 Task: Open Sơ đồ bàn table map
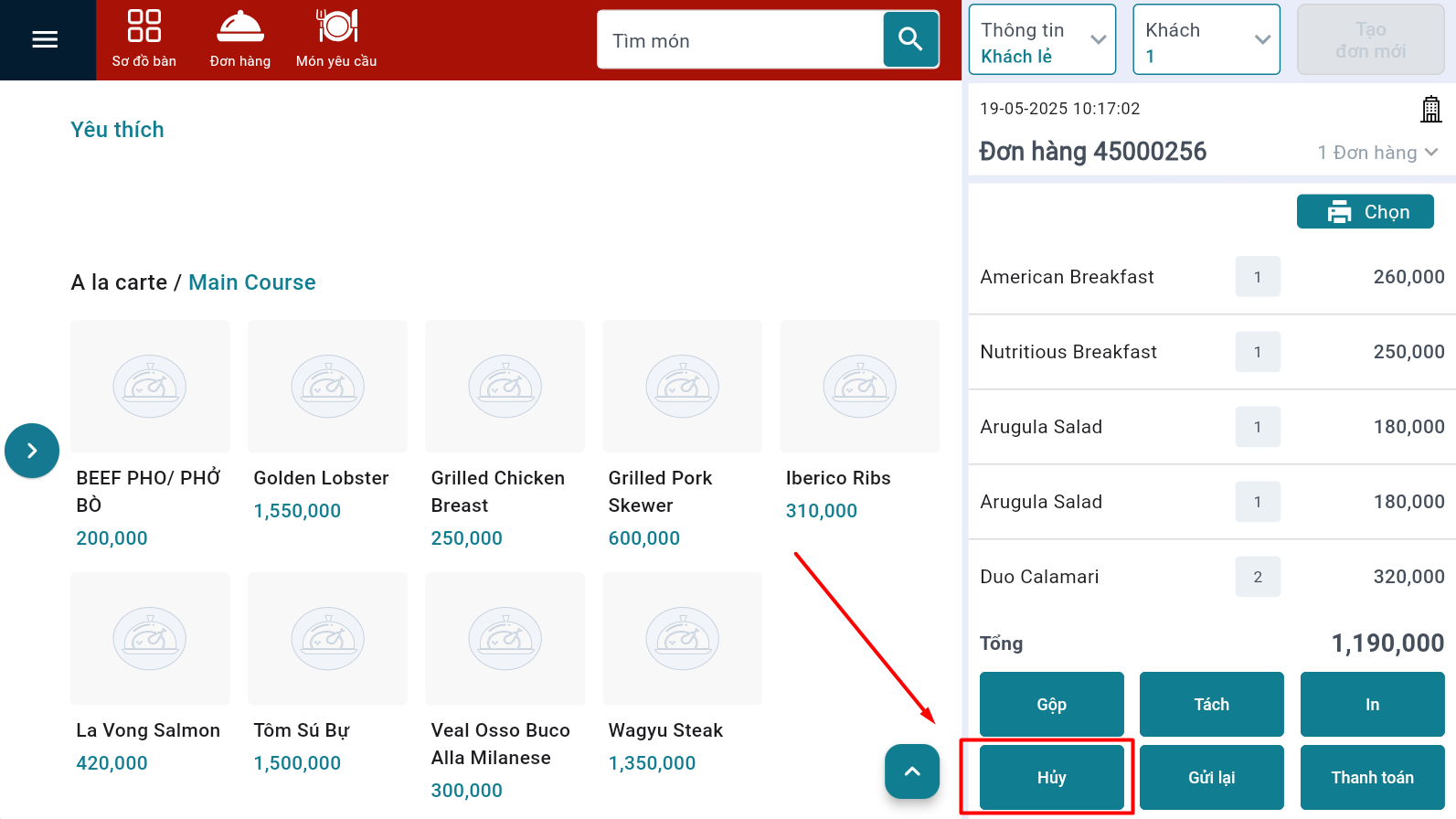click(144, 39)
